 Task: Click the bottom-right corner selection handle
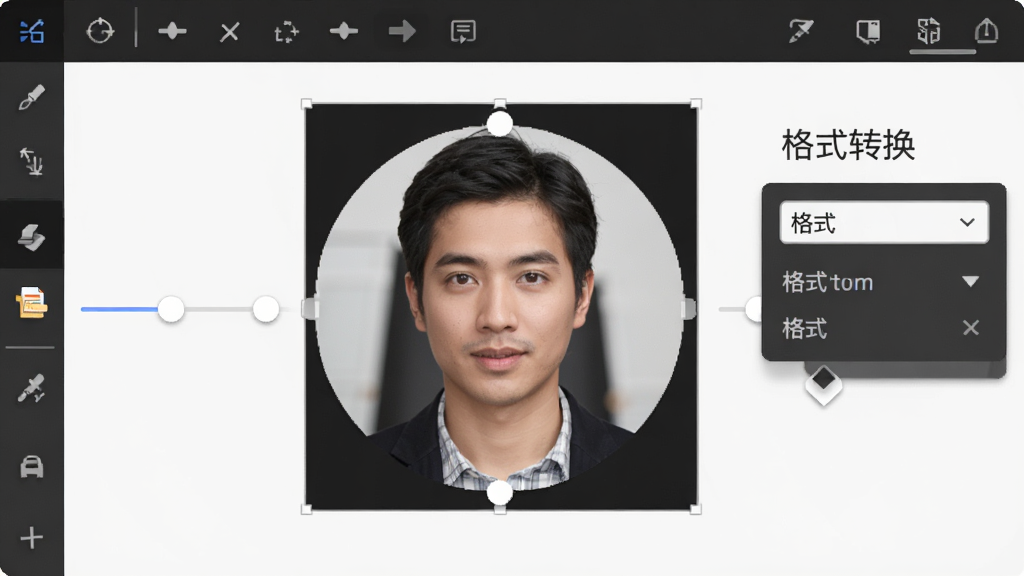tap(696, 509)
